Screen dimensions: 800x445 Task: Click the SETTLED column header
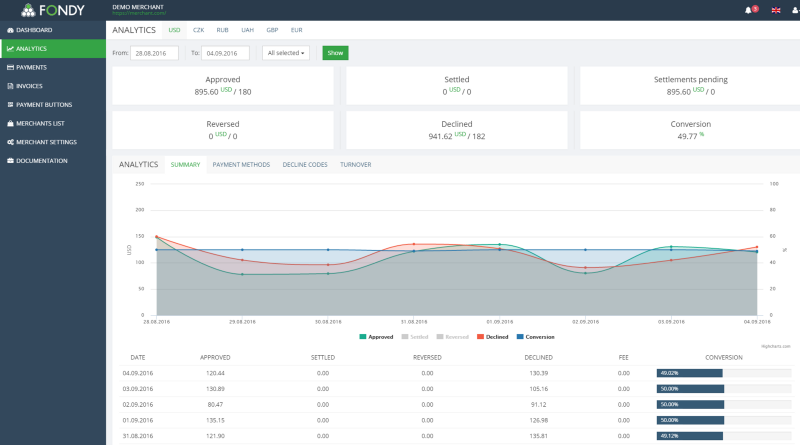(x=323, y=358)
